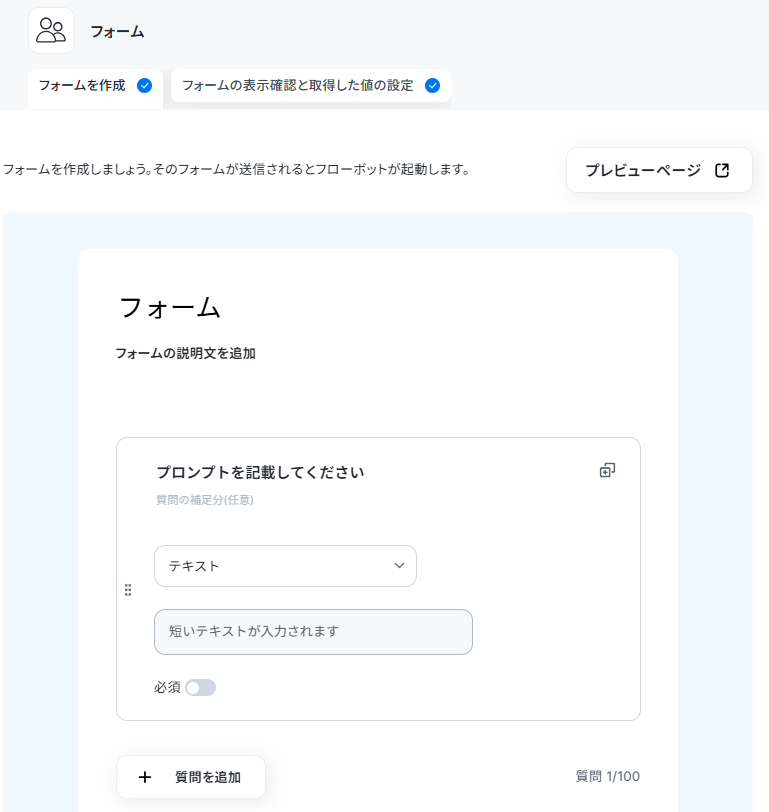Expand the chevron arrow of テキスト dropdown

[x=399, y=566]
